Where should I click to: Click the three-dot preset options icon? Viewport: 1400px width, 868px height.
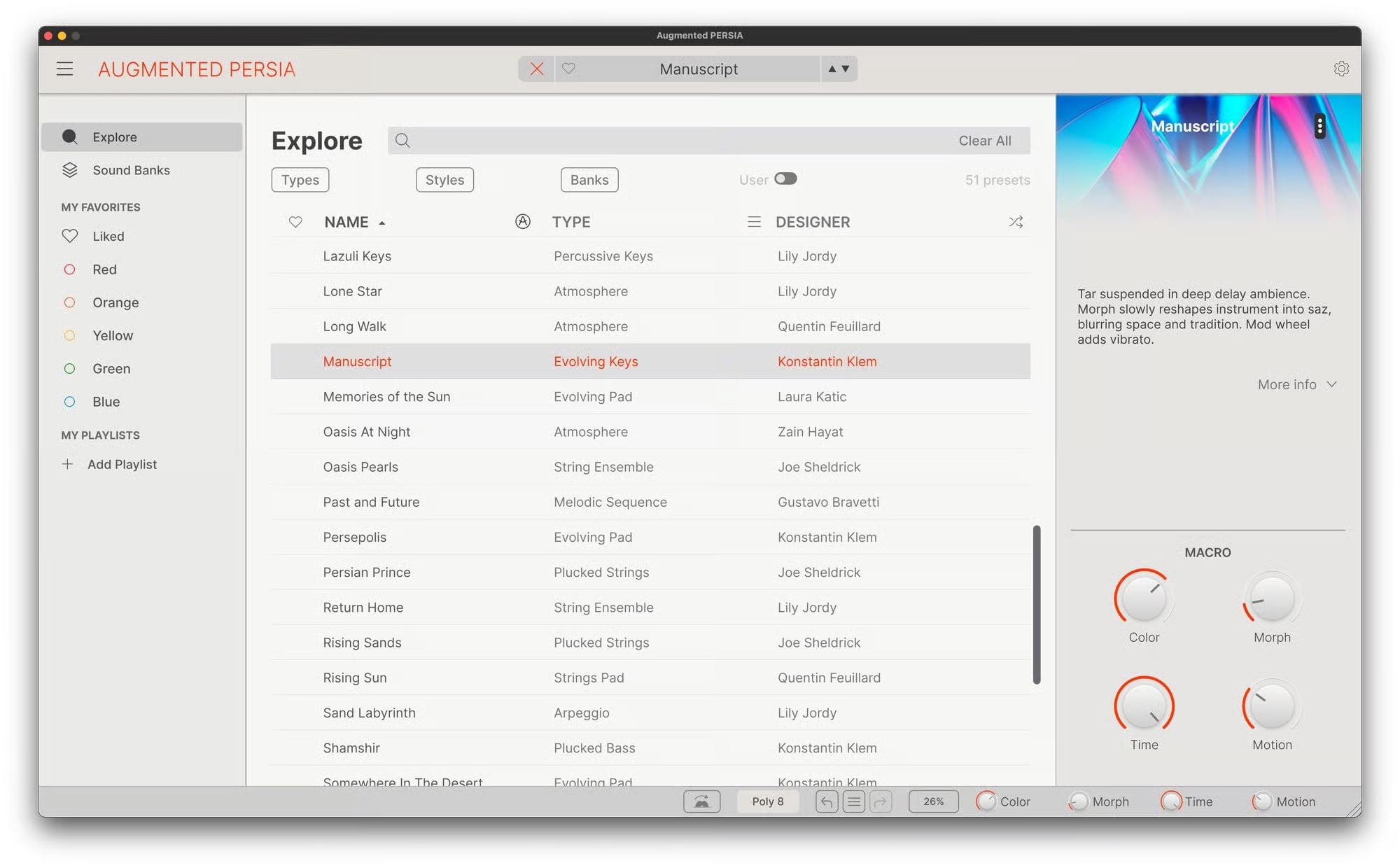1319,127
